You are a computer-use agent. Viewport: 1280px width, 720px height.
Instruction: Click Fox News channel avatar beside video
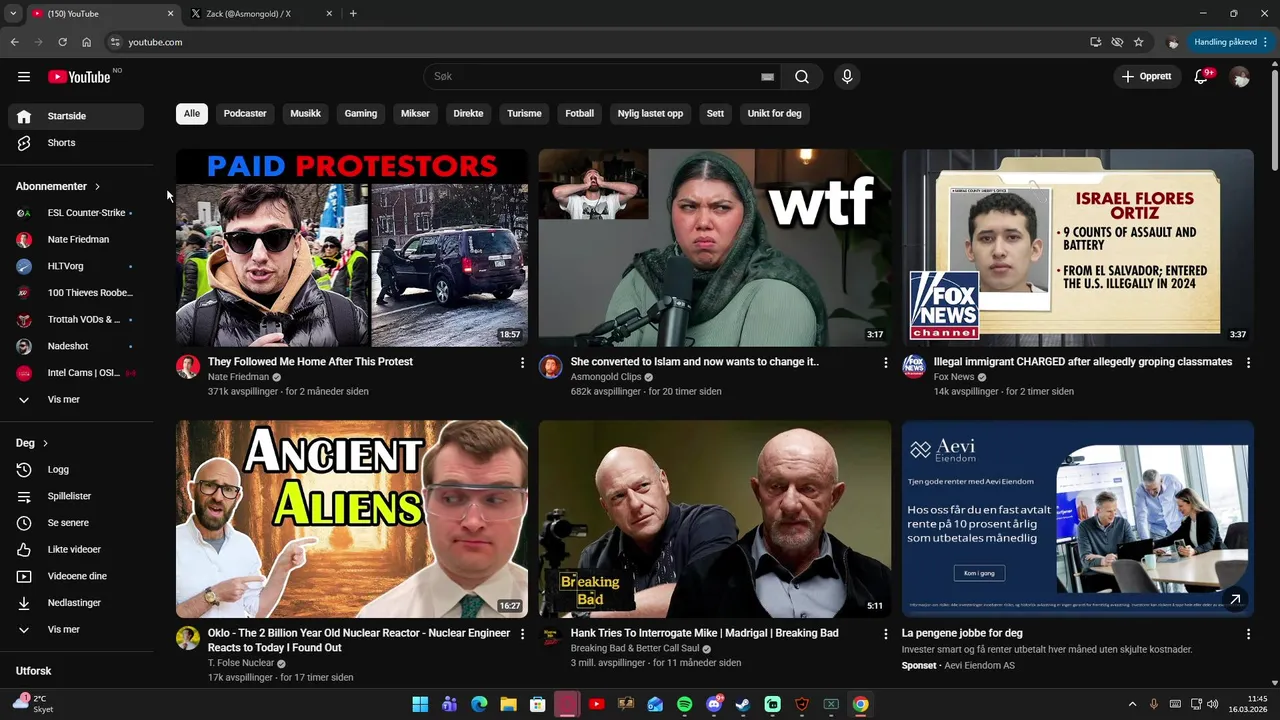coord(914,366)
